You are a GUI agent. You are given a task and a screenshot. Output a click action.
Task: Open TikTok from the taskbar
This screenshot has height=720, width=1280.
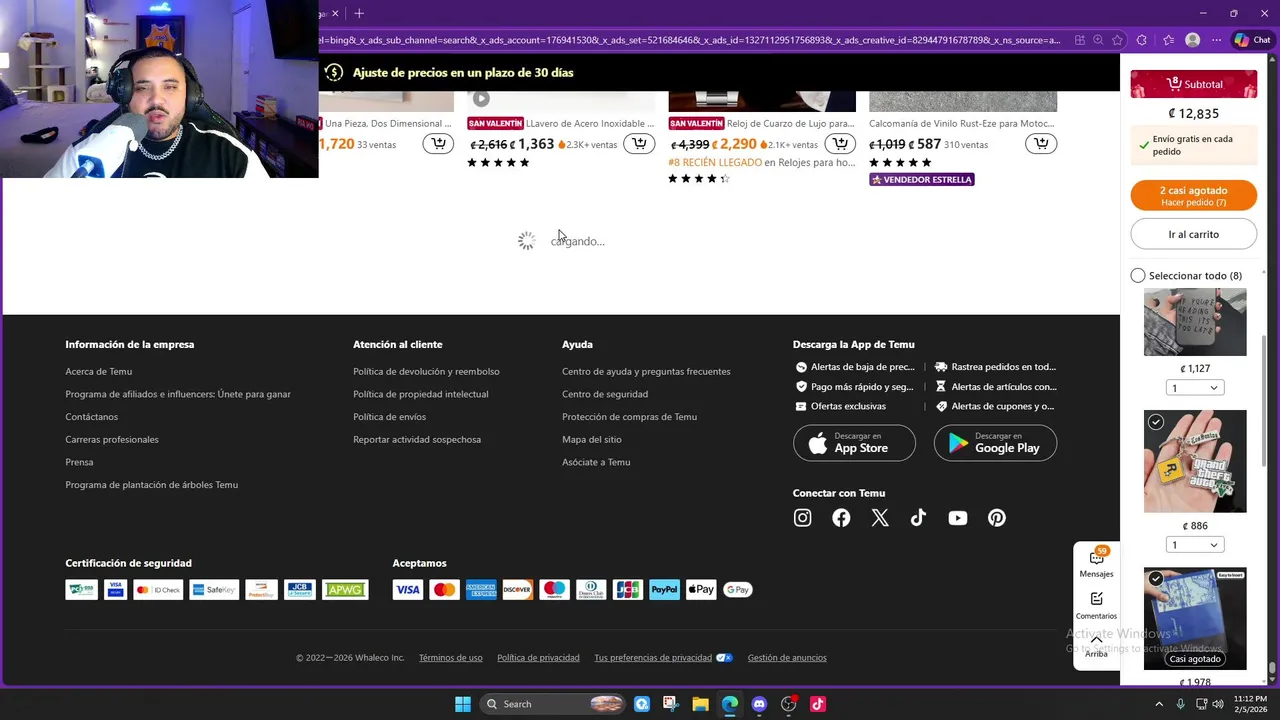(817, 704)
